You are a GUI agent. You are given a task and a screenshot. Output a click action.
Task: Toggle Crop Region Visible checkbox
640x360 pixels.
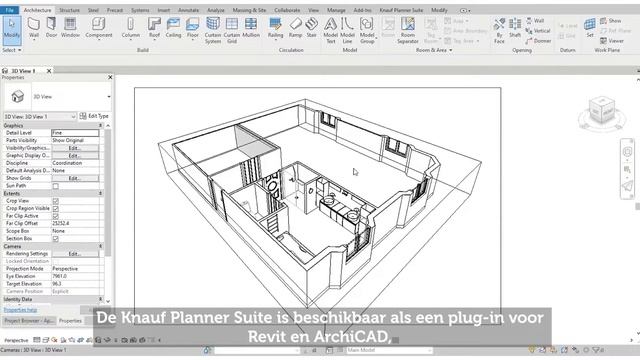pos(56,209)
